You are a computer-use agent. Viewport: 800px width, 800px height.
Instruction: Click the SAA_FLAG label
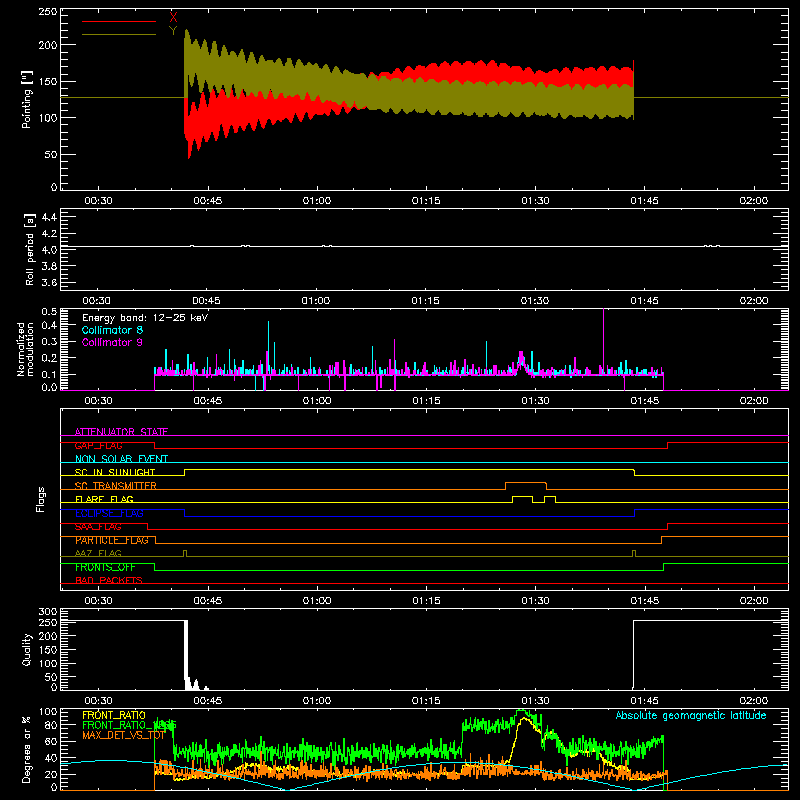(98, 527)
